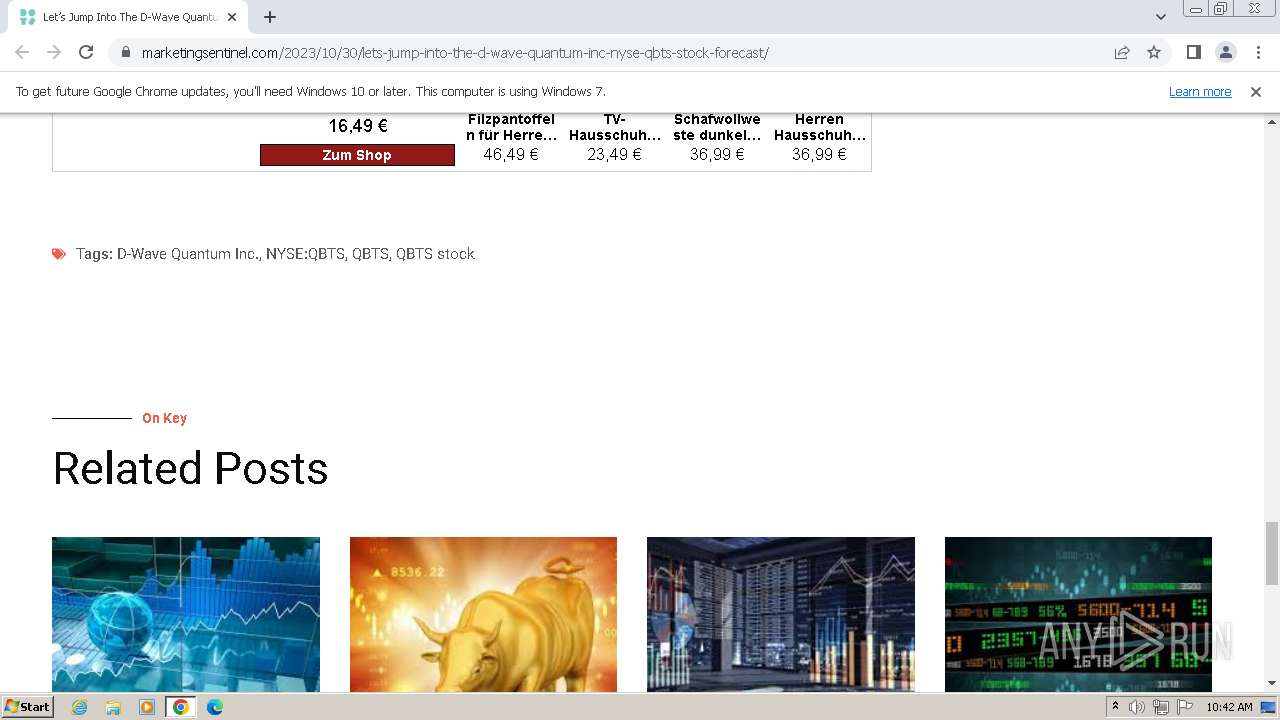Open the Schafwollweste dunkel product ad

pyautogui.click(x=717, y=137)
